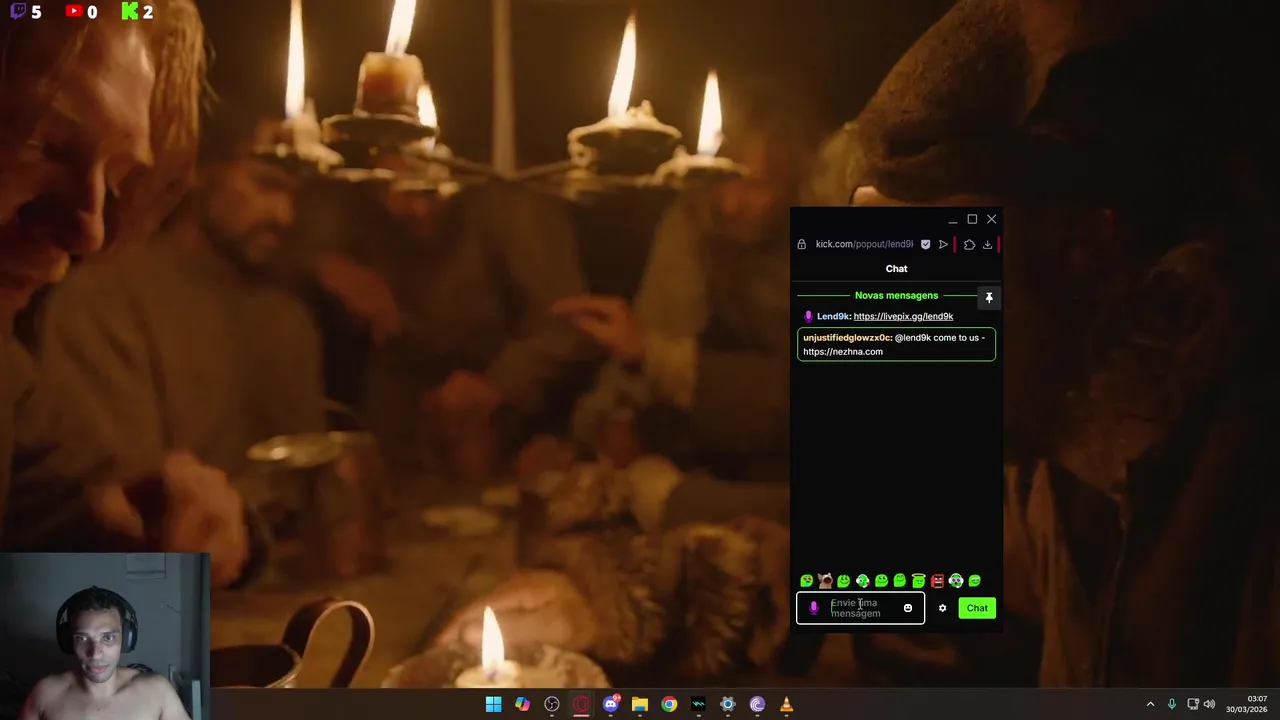Open the browser extensions cube icon
Viewport: 1280px width, 720px height.
point(969,244)
